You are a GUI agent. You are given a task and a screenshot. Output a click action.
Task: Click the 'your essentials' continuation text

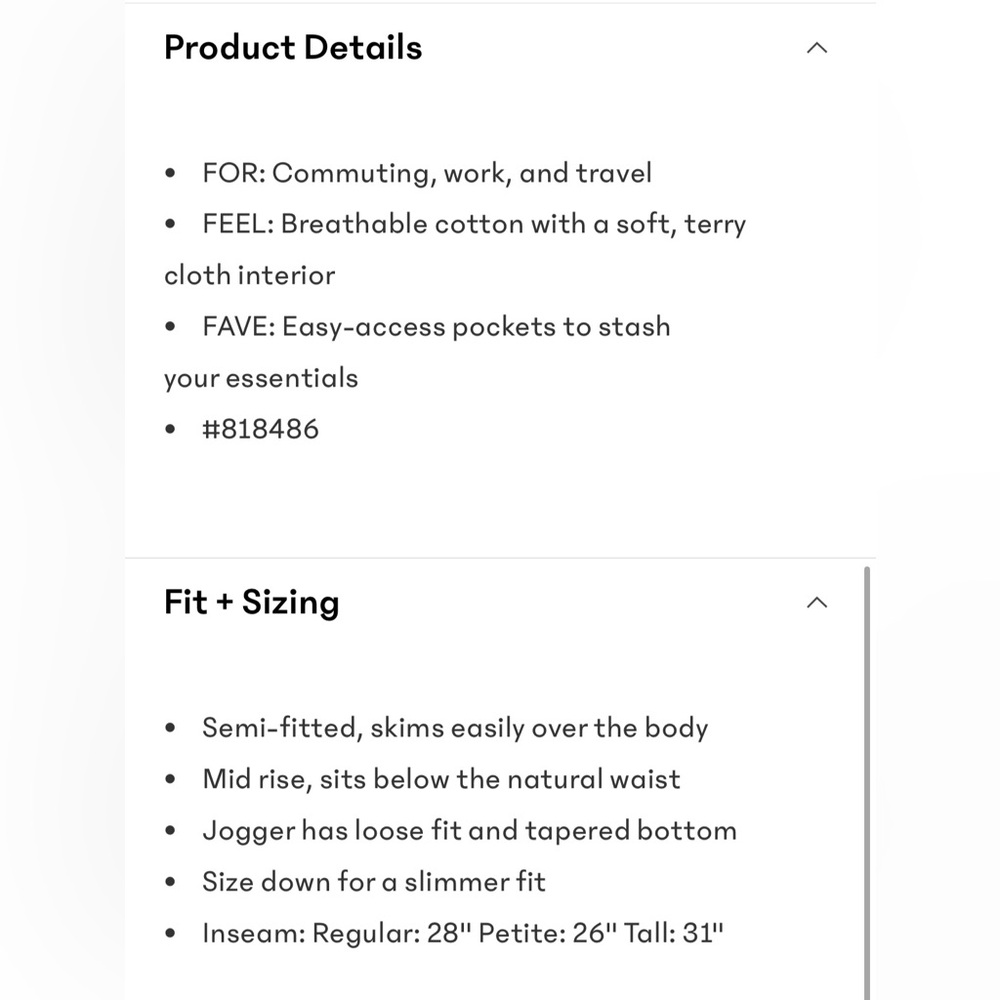coord(261,378)
